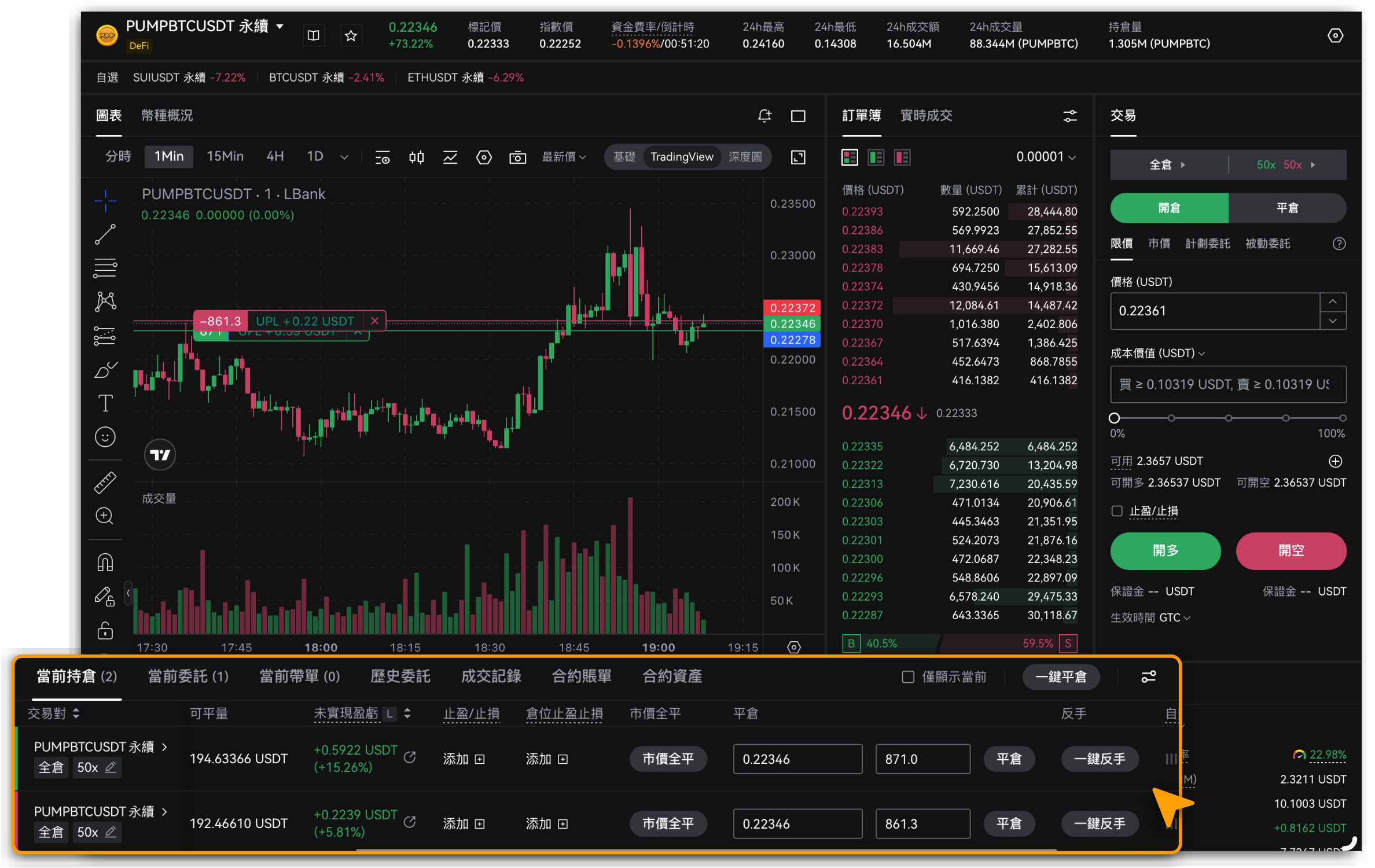Open order book settings sliders icon
Viewport: 1375px width, 868px height.
coord(1069,116)
